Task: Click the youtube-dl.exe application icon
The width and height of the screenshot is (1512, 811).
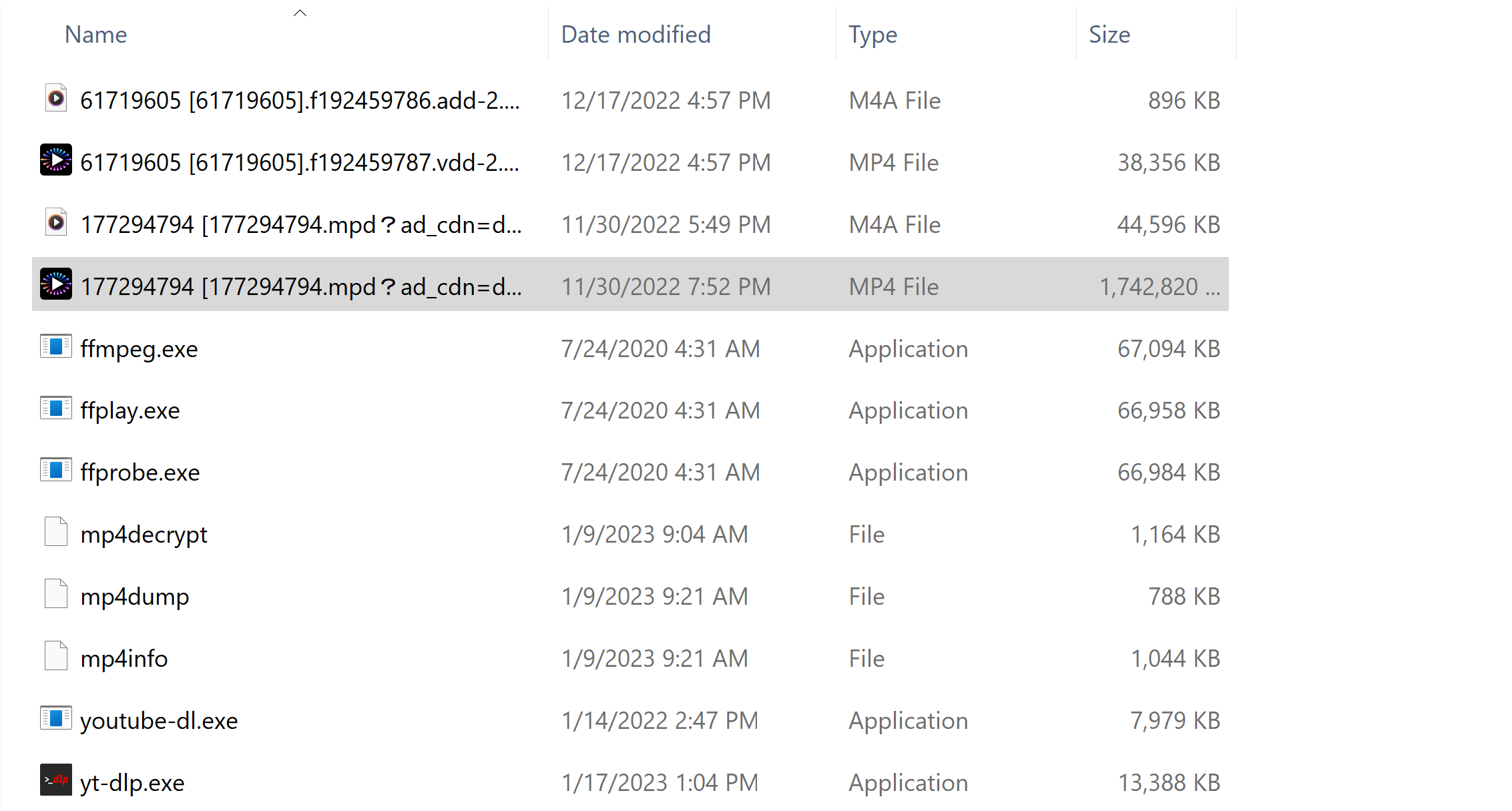Action: (x=55, y=718)
